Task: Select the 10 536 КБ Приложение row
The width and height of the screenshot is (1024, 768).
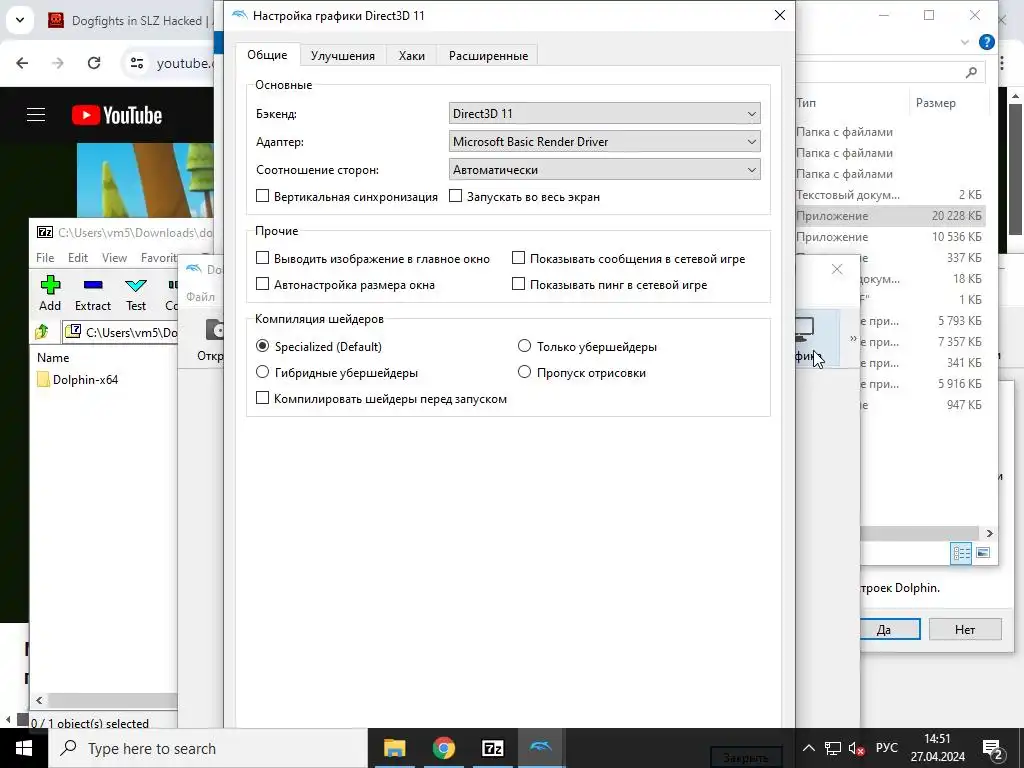Action: coord(890,237)
